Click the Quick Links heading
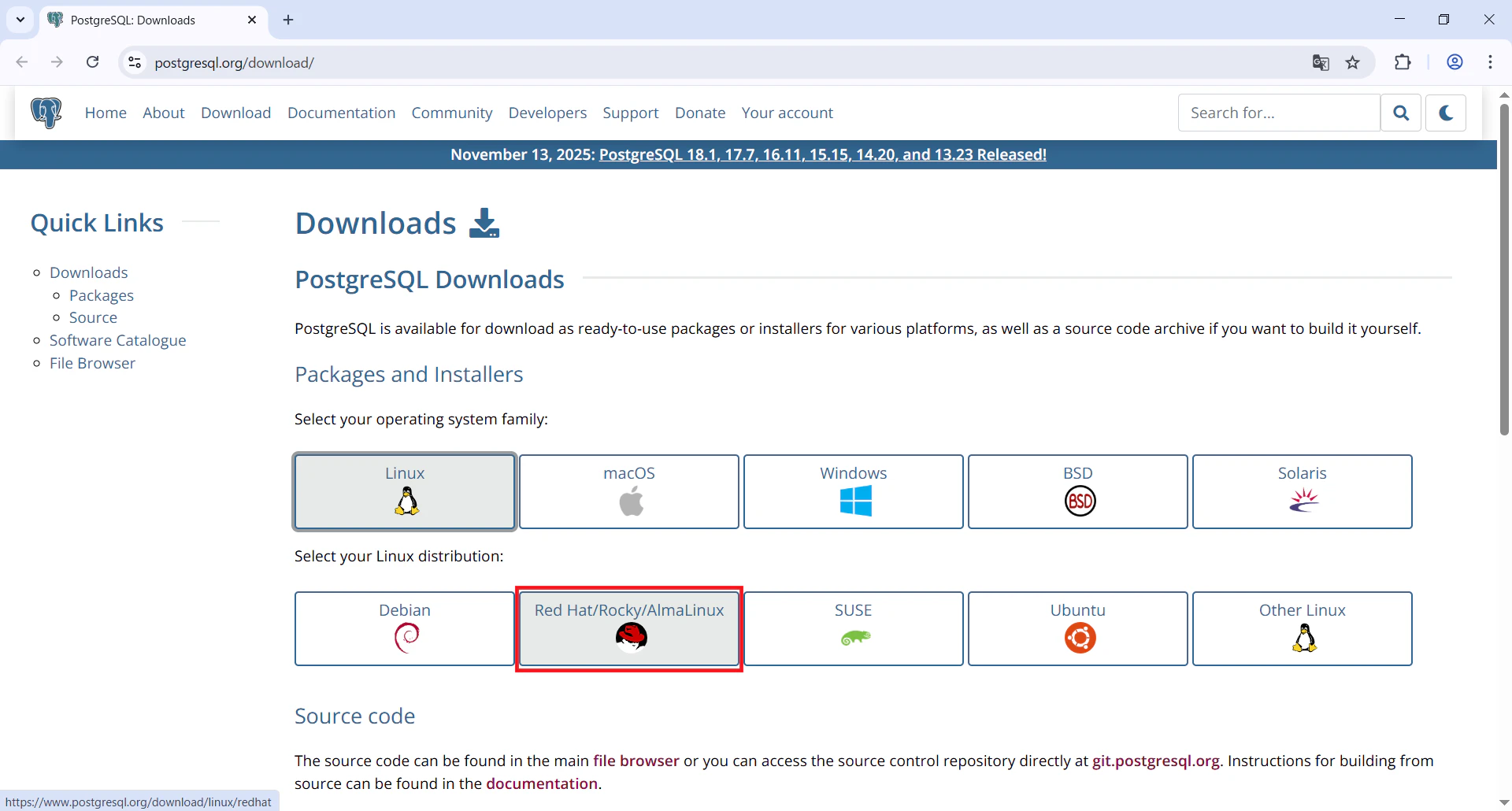Viewport: 1512px width, 811px height. click(97, 223)
